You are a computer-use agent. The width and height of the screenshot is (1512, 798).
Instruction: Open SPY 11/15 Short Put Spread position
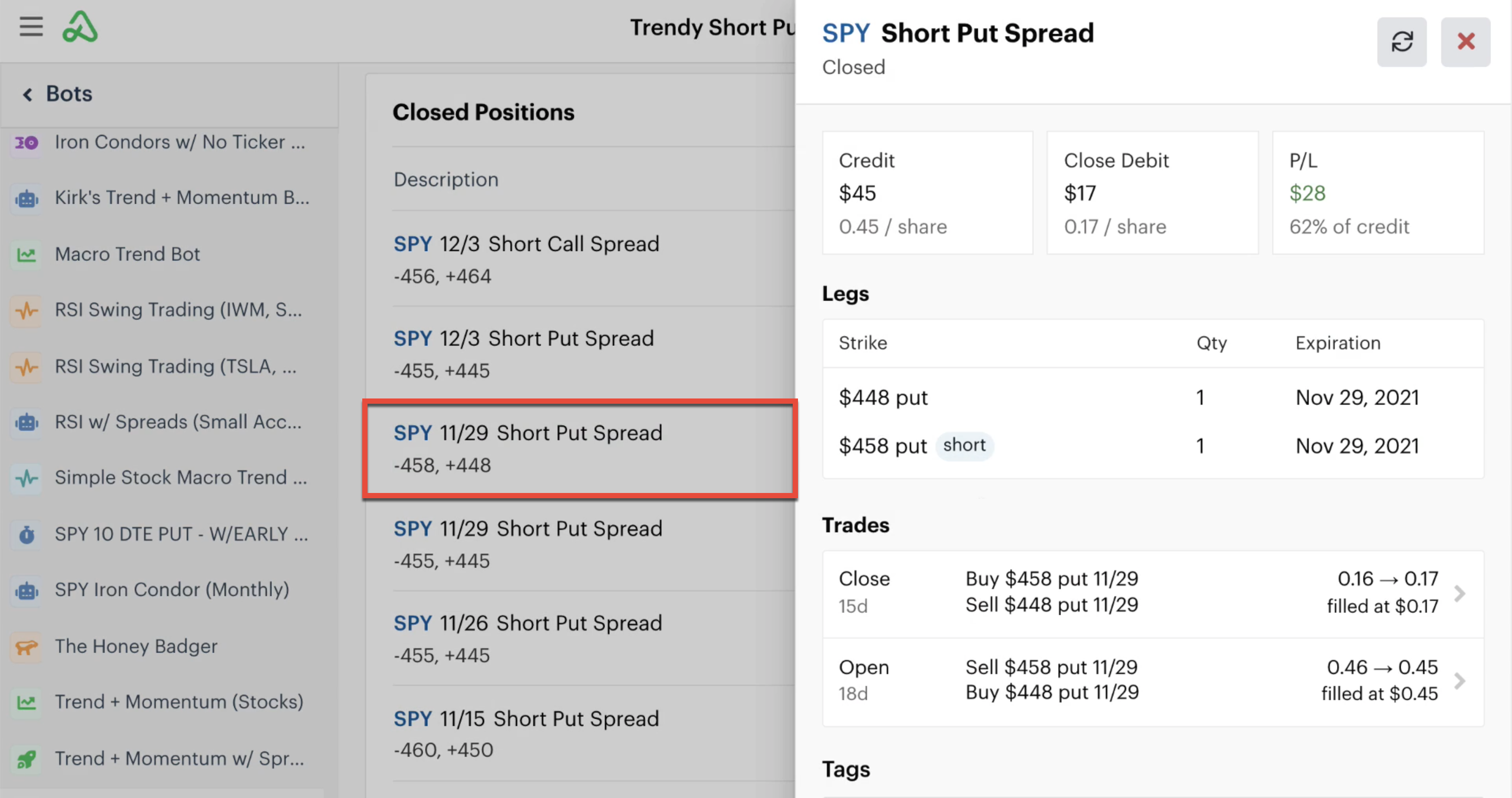click(526, 733)
